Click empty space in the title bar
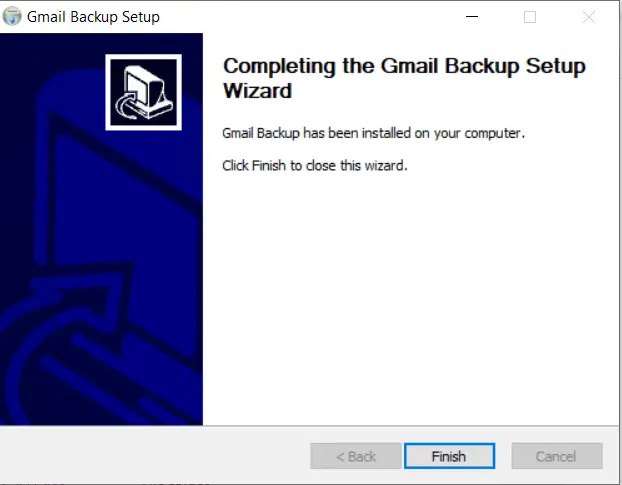 click(x=309, y=17)
